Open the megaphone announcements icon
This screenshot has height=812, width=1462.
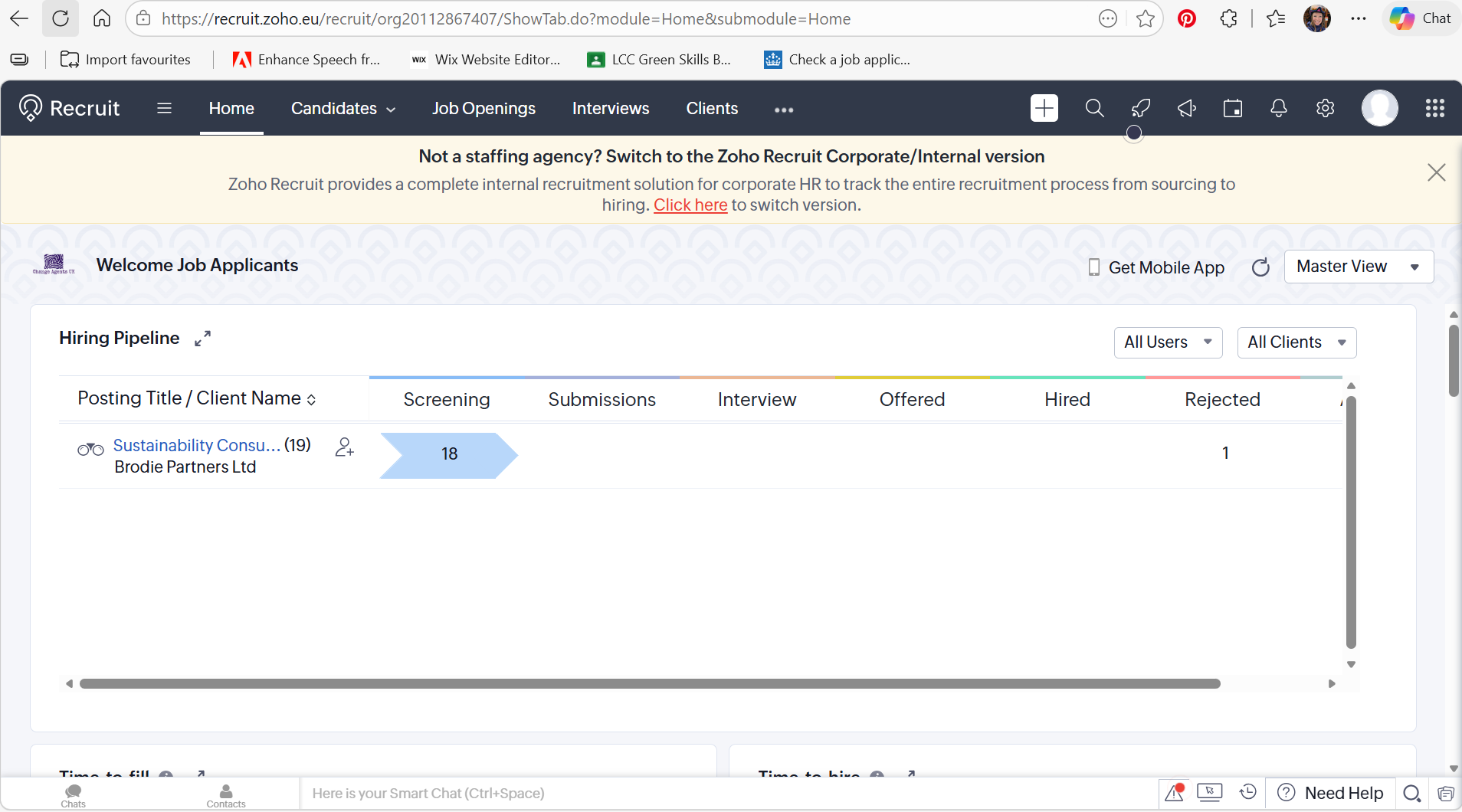(1186, 108)
